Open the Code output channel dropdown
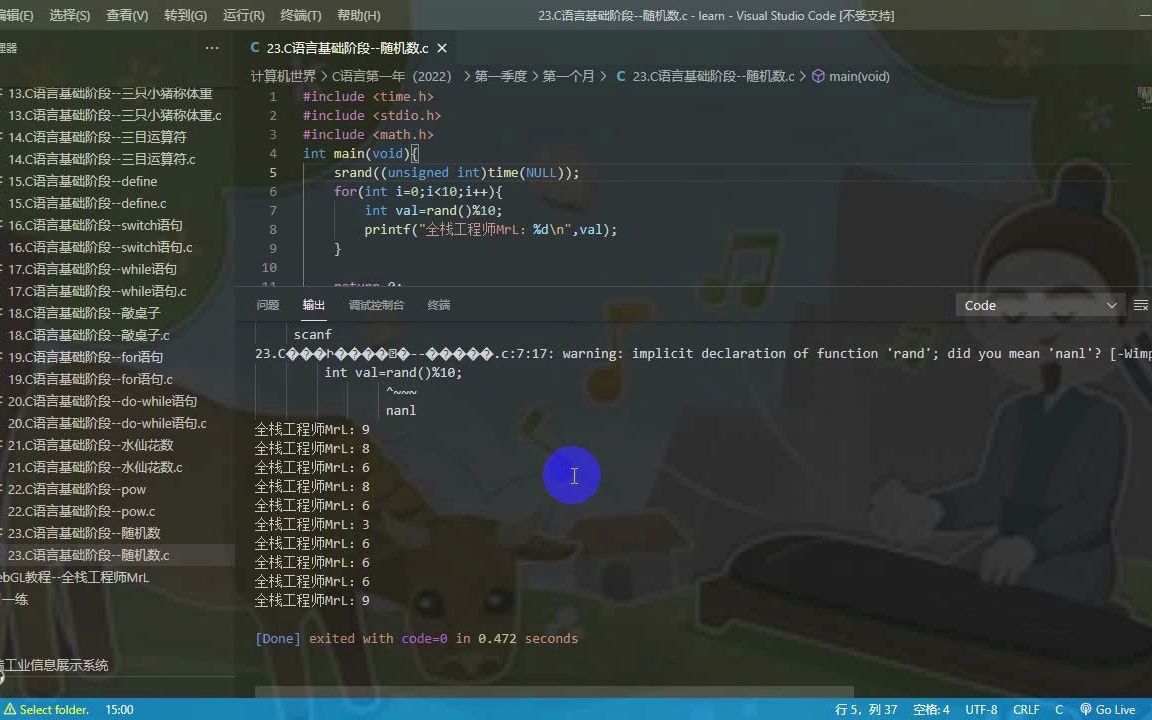The image size is (1152, 720). 1040,305
